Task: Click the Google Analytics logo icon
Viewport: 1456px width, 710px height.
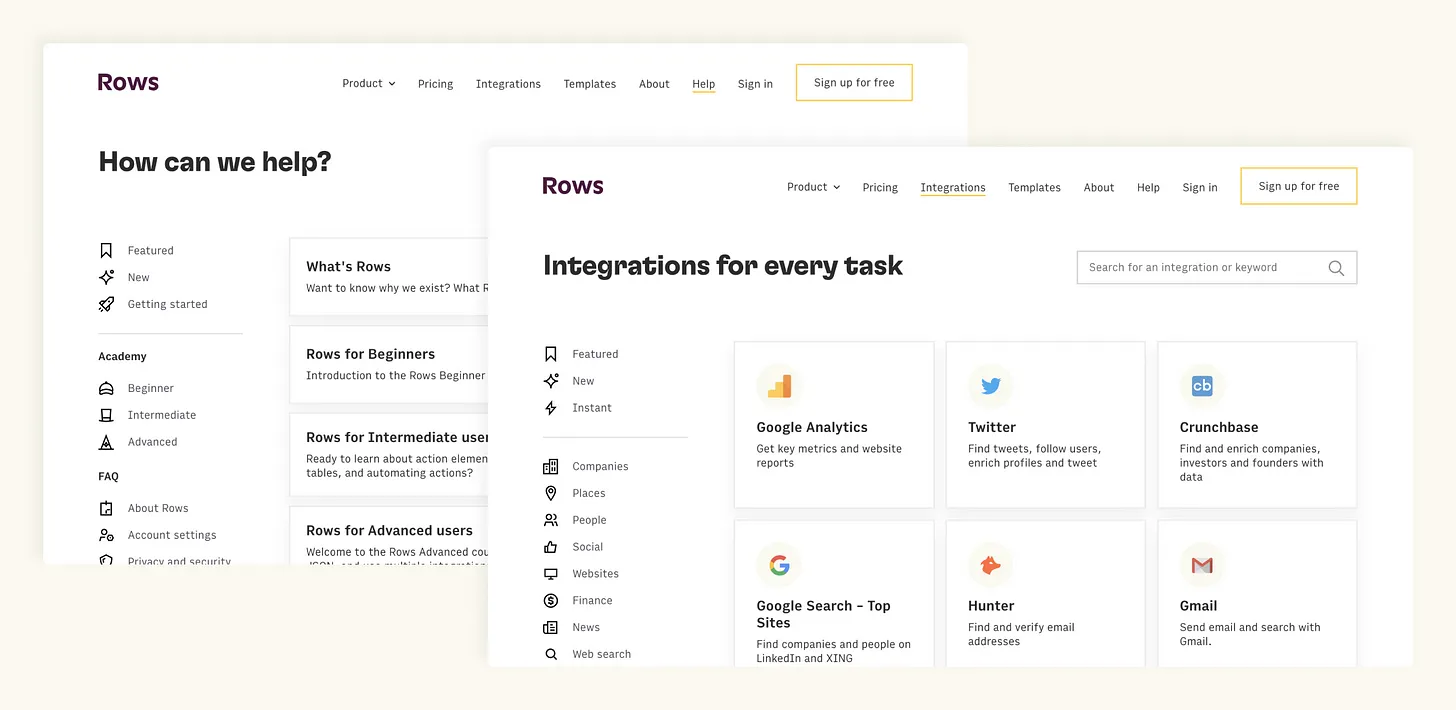Action: pos(779,386)
